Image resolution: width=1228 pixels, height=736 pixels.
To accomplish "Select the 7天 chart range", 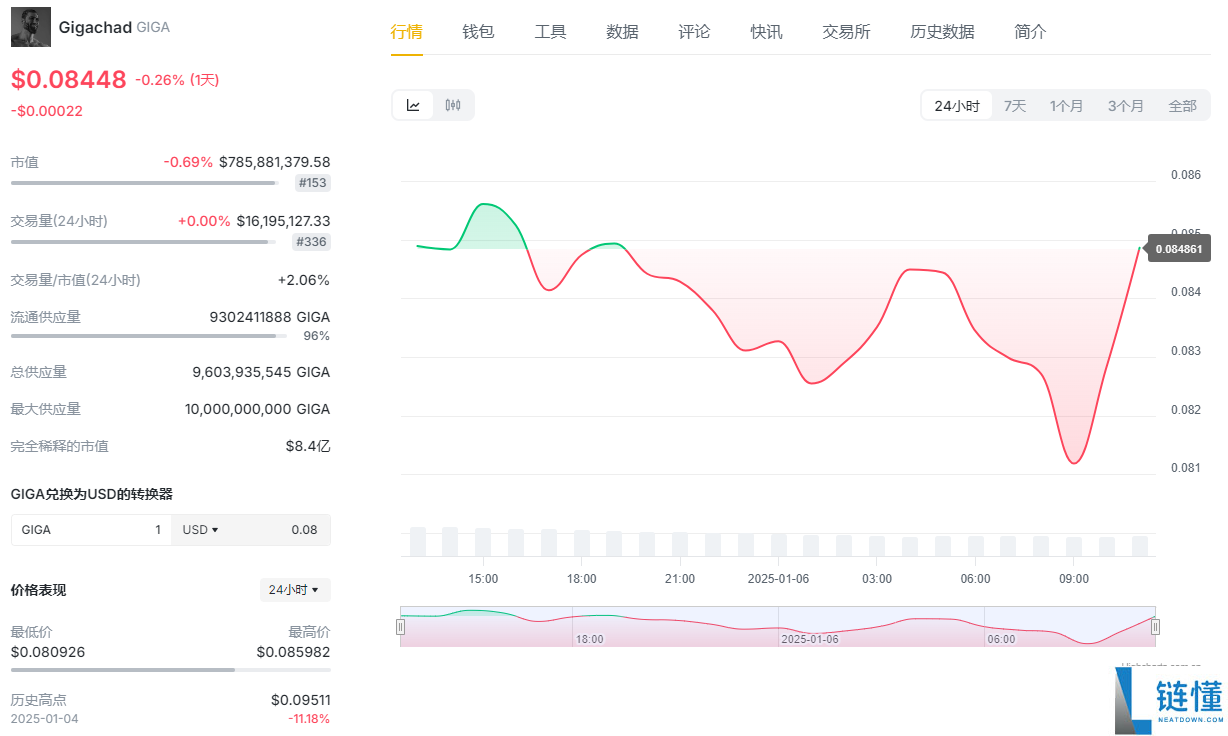I will tap(1015, 105).
